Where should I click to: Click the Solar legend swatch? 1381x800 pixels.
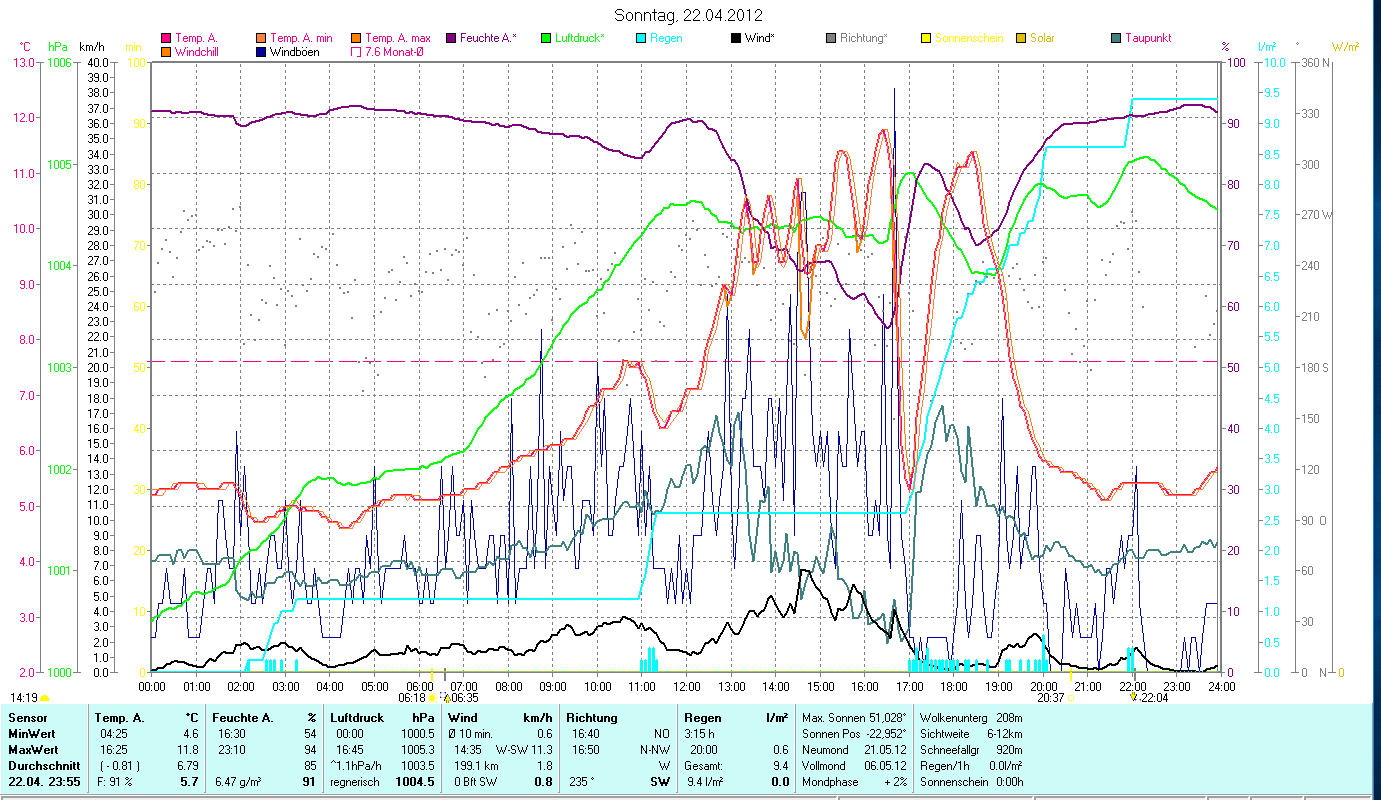tap(1021, 38)
